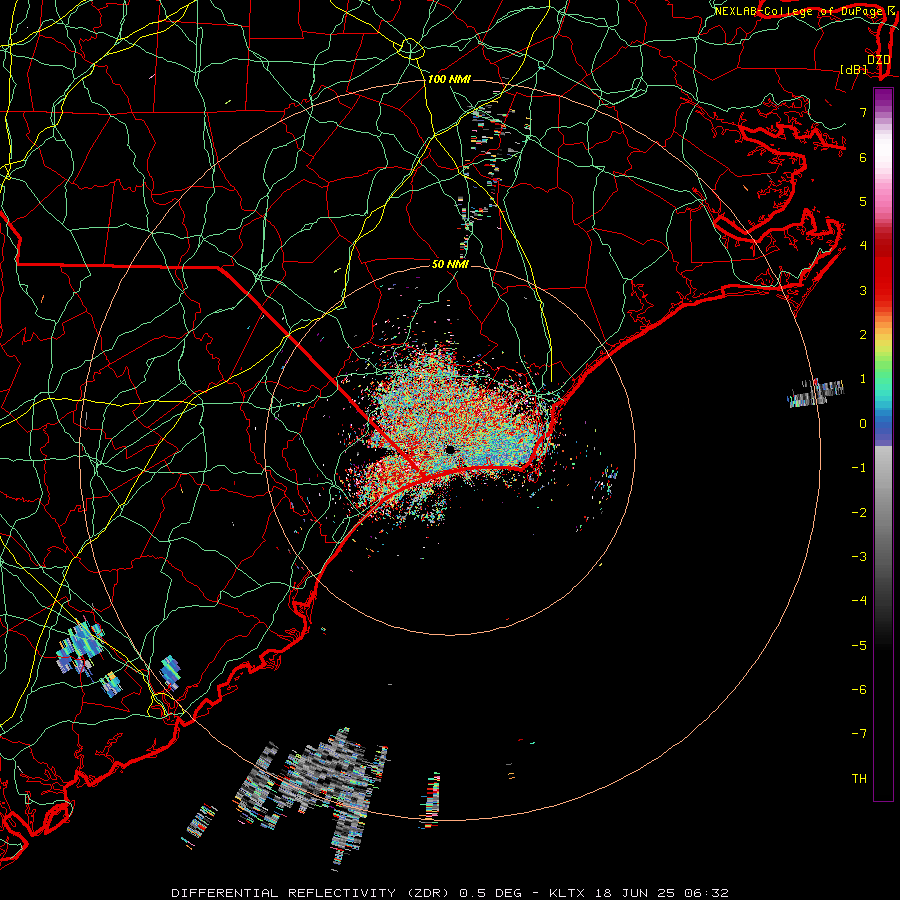
Task: Click the streaked echo over ocean east
Action: click(816, 393)
